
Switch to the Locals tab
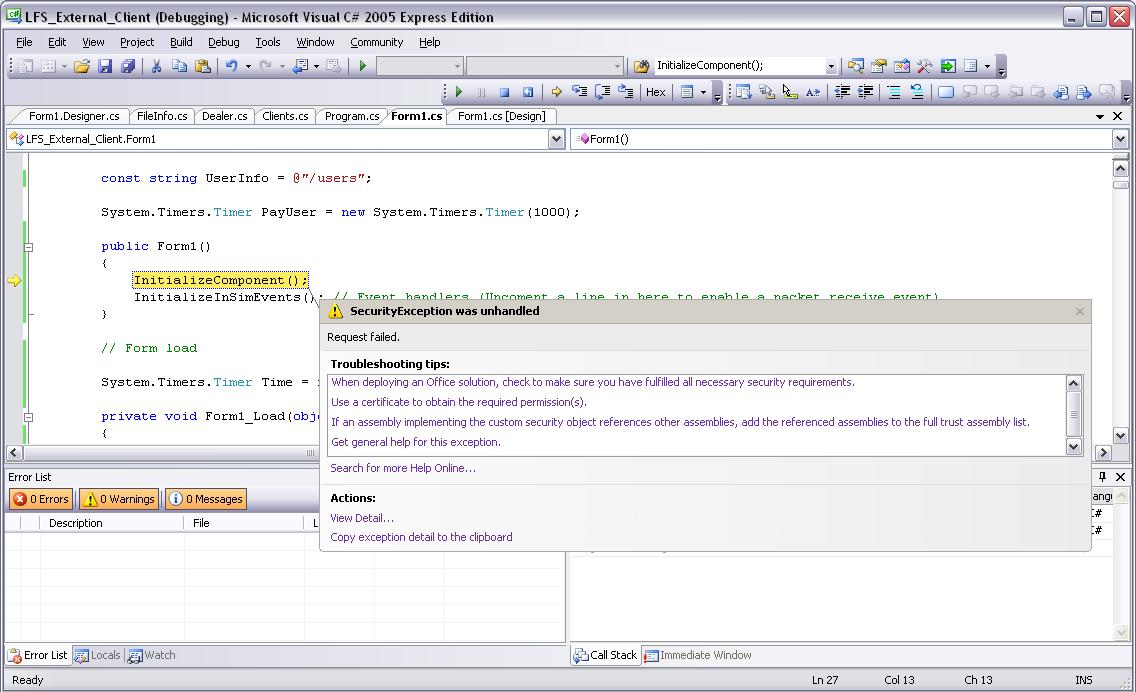pyautogui.click(x=98, y=655)
